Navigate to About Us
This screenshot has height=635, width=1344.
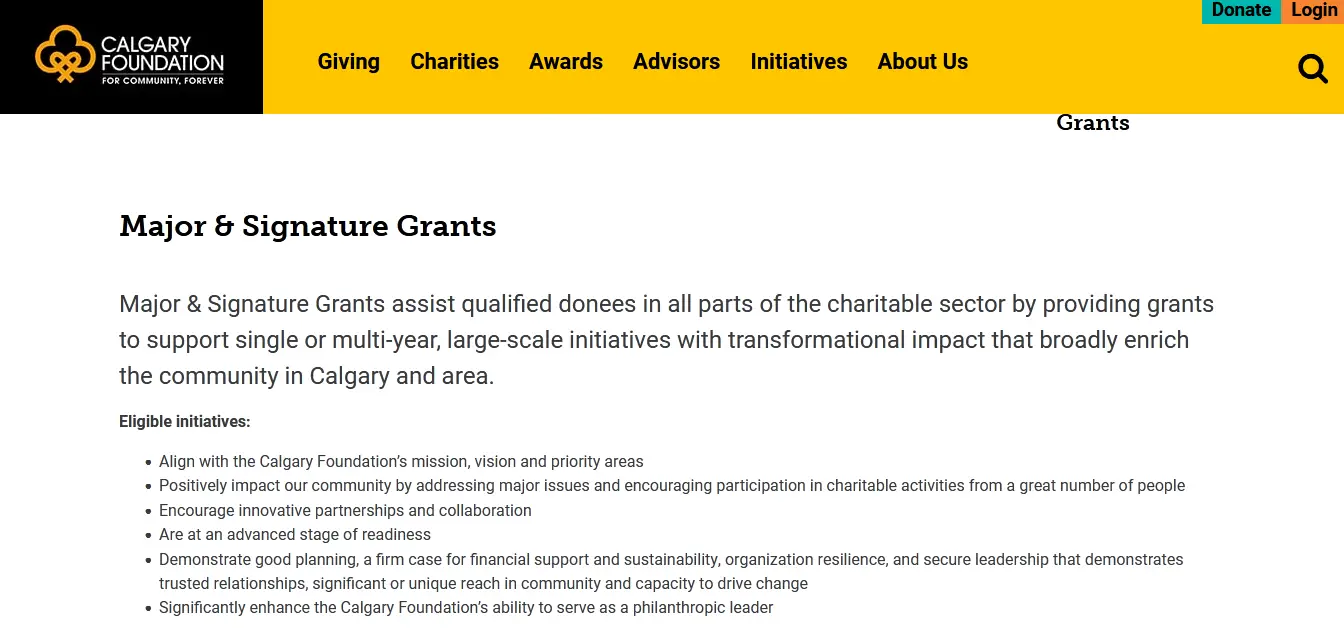point(922,62)
